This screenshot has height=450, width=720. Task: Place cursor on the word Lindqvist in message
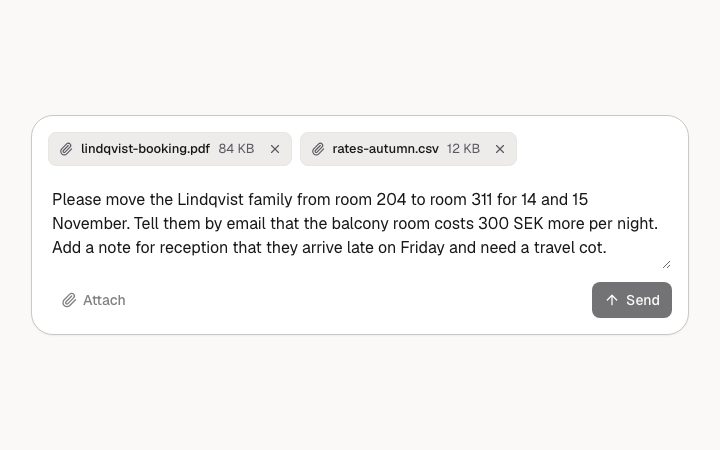point(210,200)
